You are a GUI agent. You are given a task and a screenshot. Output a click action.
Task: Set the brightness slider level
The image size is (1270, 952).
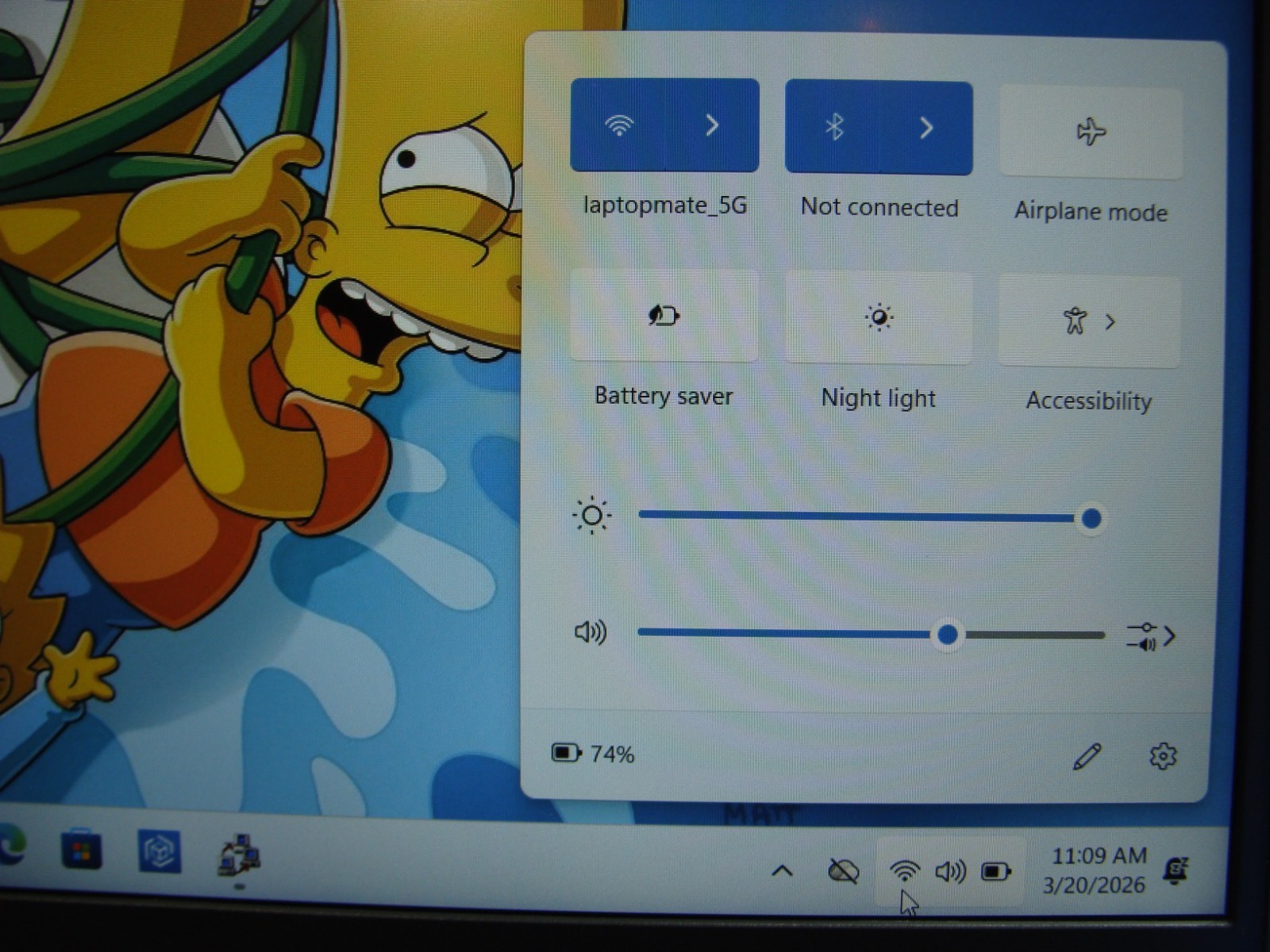point(871,517)
